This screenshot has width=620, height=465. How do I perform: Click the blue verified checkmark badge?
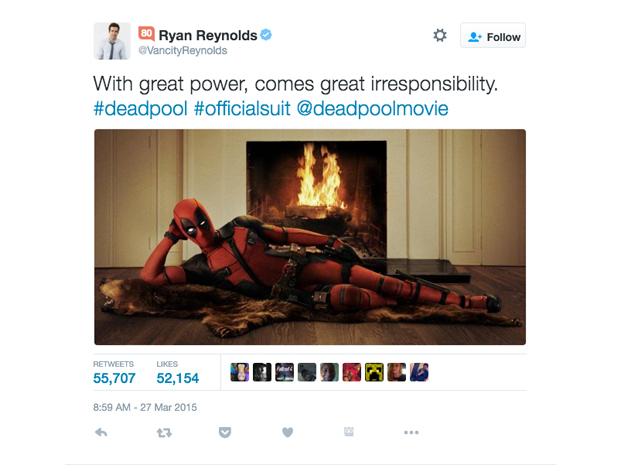(x=266, y=35)
